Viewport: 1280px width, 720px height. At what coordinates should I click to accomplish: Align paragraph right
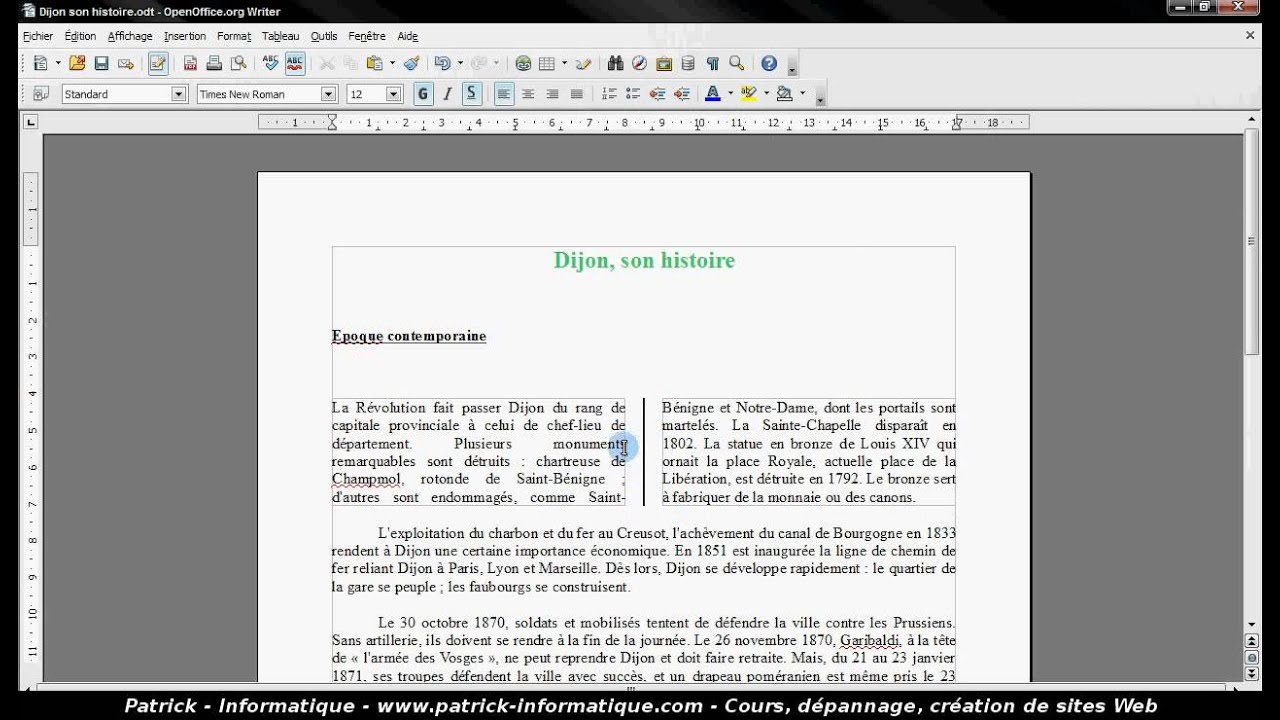tap(552, 94)
